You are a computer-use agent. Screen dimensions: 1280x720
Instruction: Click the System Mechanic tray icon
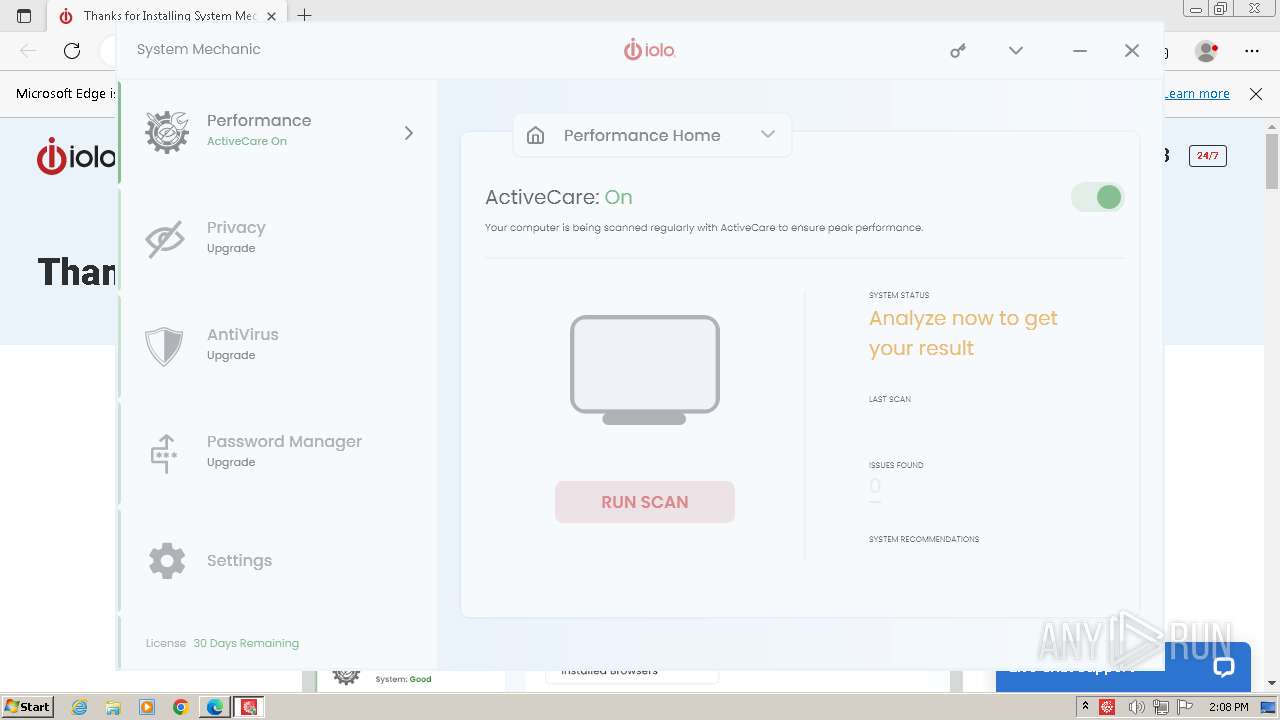click(1107, 707)
